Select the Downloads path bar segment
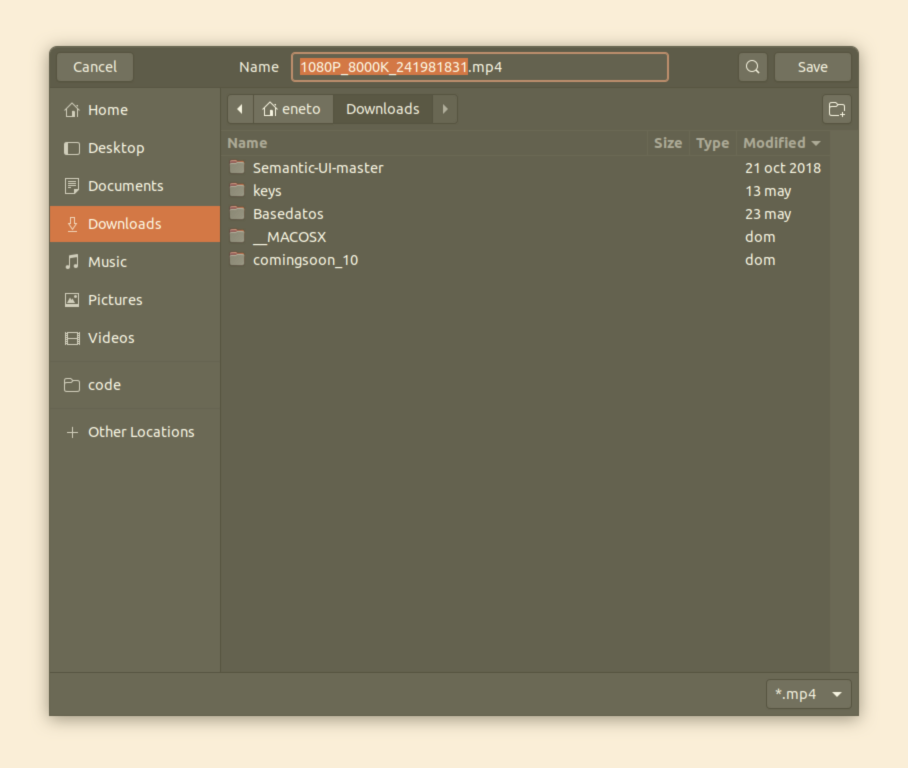Viewport: 908px width, 768px height. (383, 109)
